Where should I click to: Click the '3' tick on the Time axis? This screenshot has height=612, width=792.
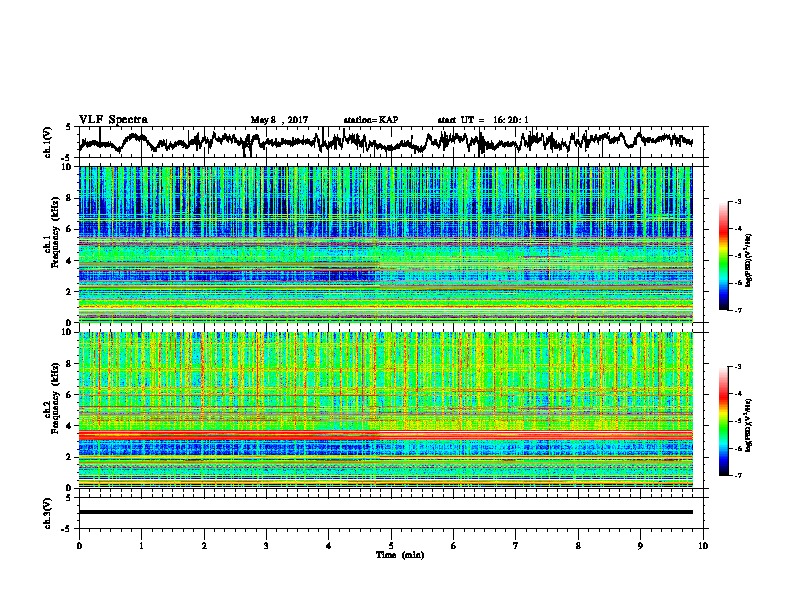[x=266, y=546]
